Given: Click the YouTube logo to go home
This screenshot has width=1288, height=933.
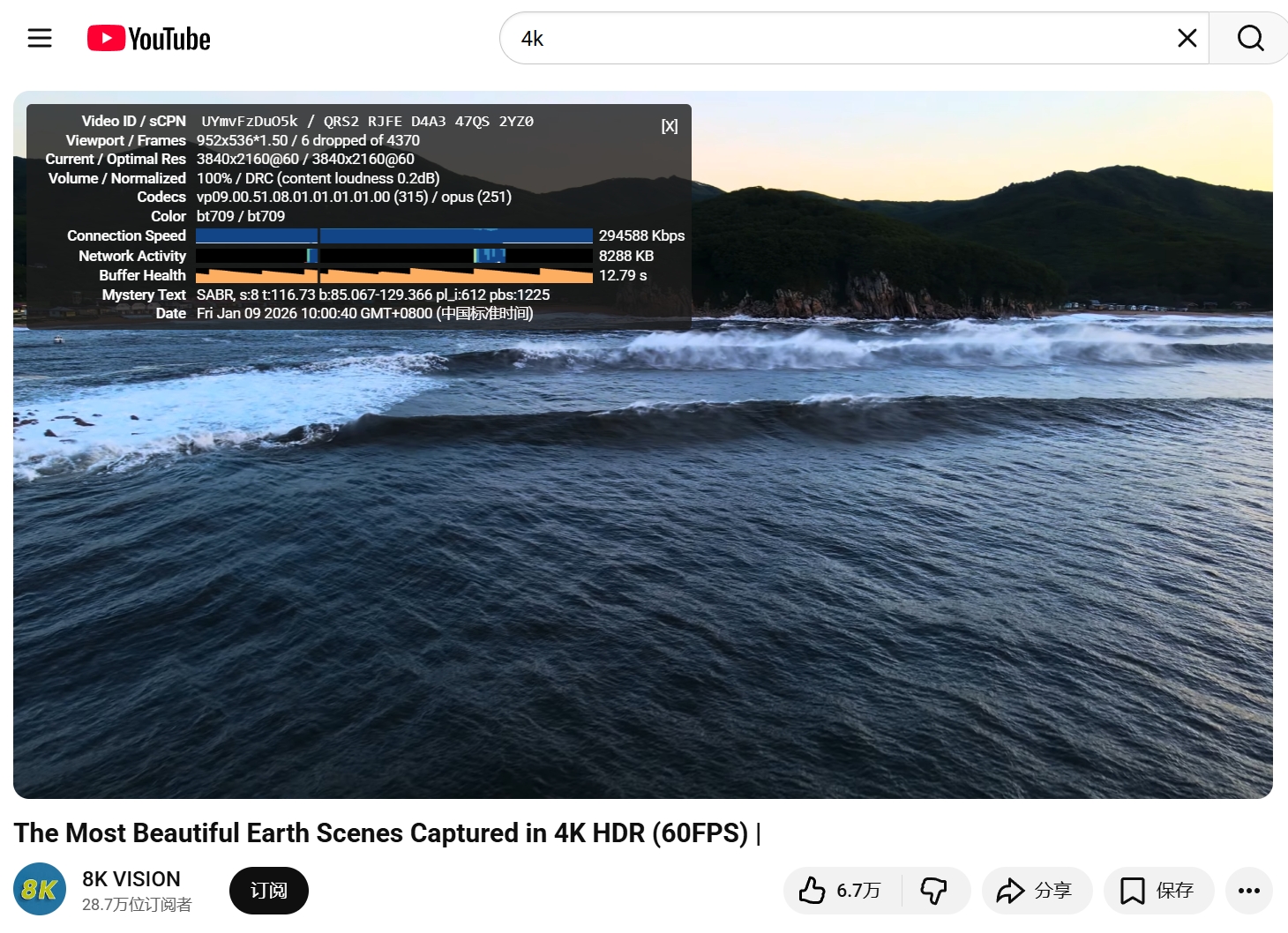Looking at the screenshot, I should click(x=149, y=39).
